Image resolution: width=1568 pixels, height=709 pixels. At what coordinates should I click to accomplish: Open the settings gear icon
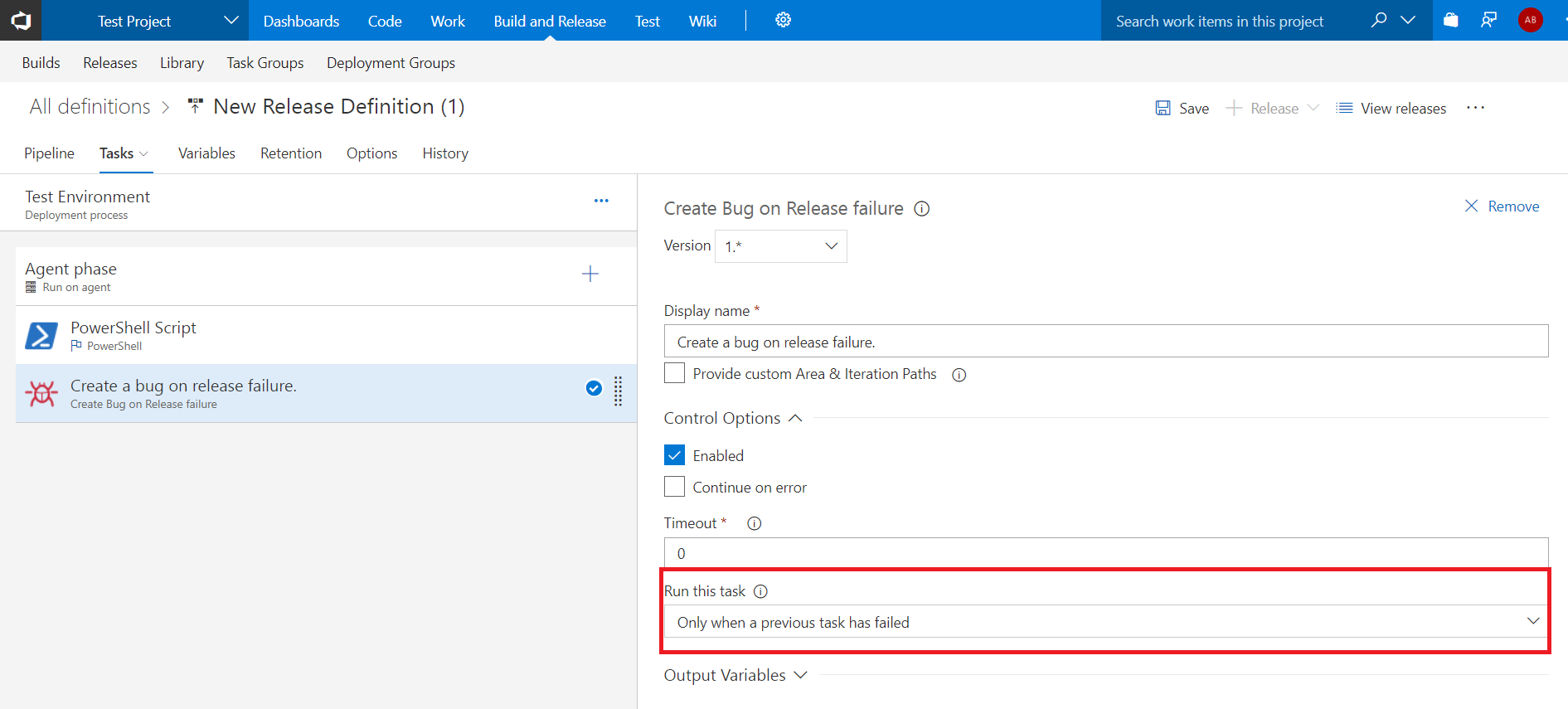pyautogui.click(x=783, y=20)
